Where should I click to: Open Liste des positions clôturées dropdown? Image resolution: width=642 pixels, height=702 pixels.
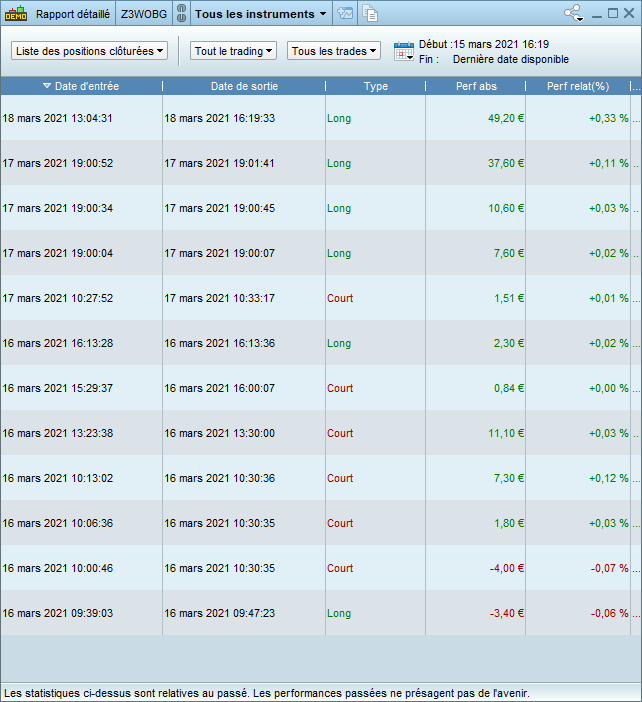(x=90, y=51)
